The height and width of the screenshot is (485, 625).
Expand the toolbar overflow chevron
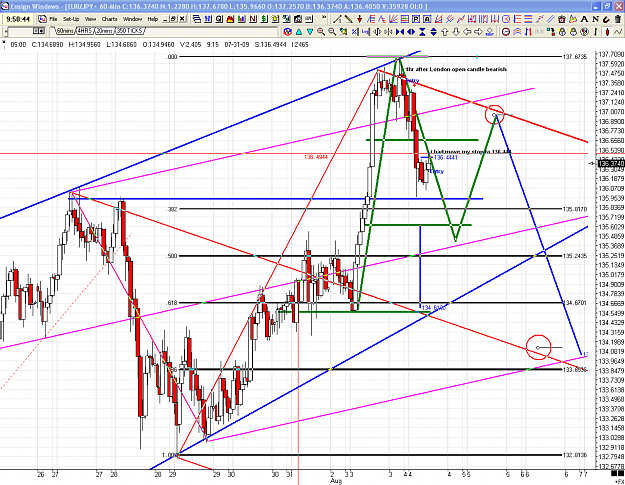click(x=324, y=18)
